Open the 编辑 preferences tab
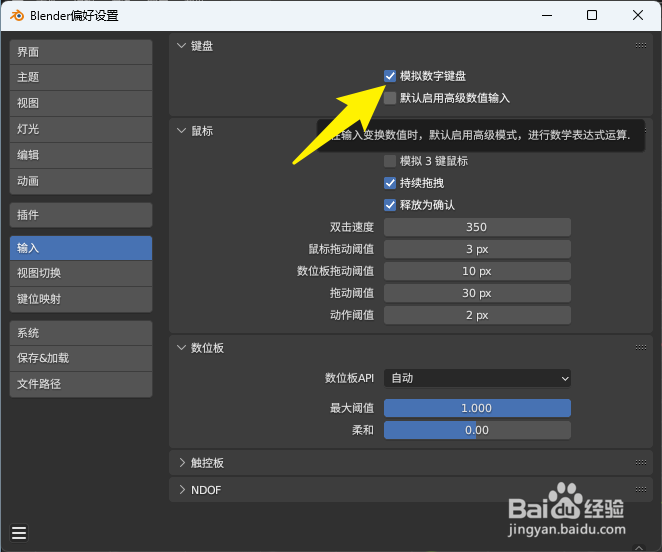This screenshot has width=662, height=552. tap(81, 155)
